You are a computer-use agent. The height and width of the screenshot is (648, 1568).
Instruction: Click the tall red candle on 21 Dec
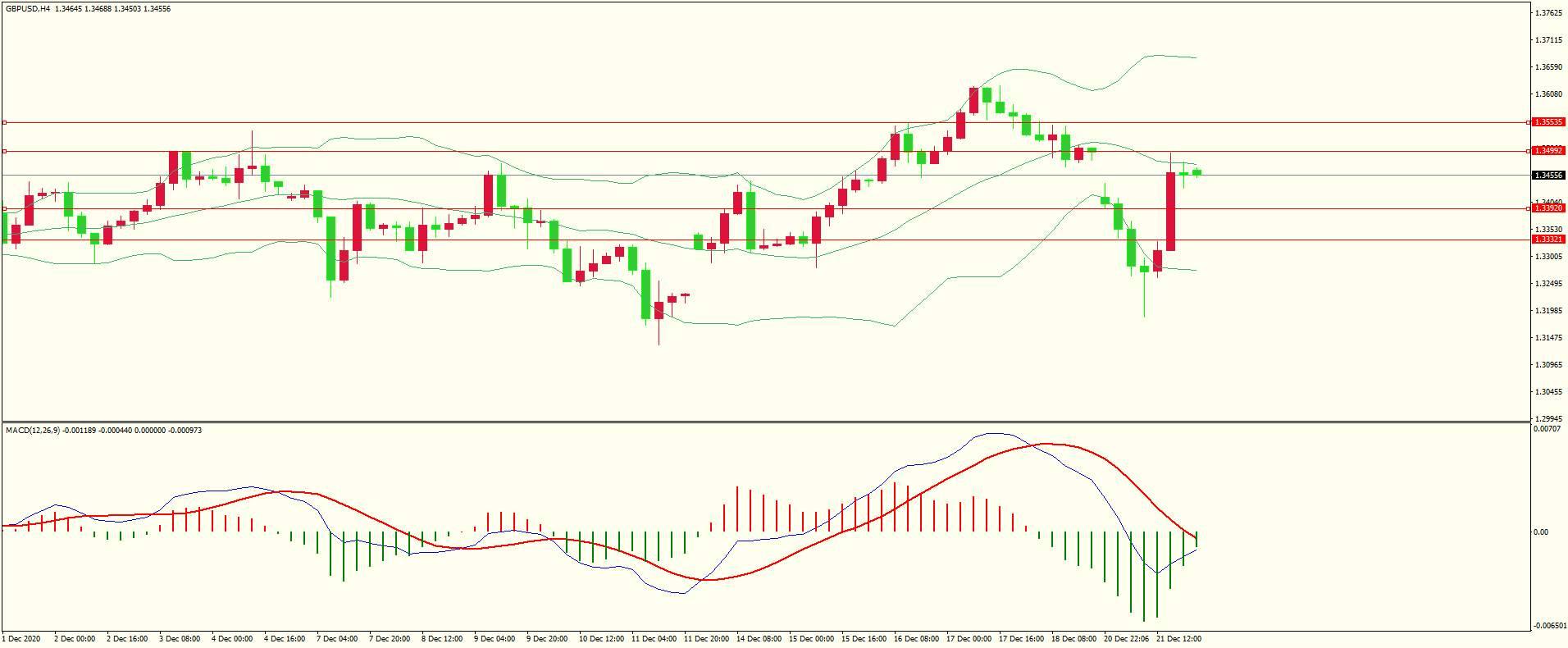pos(1170,212)
